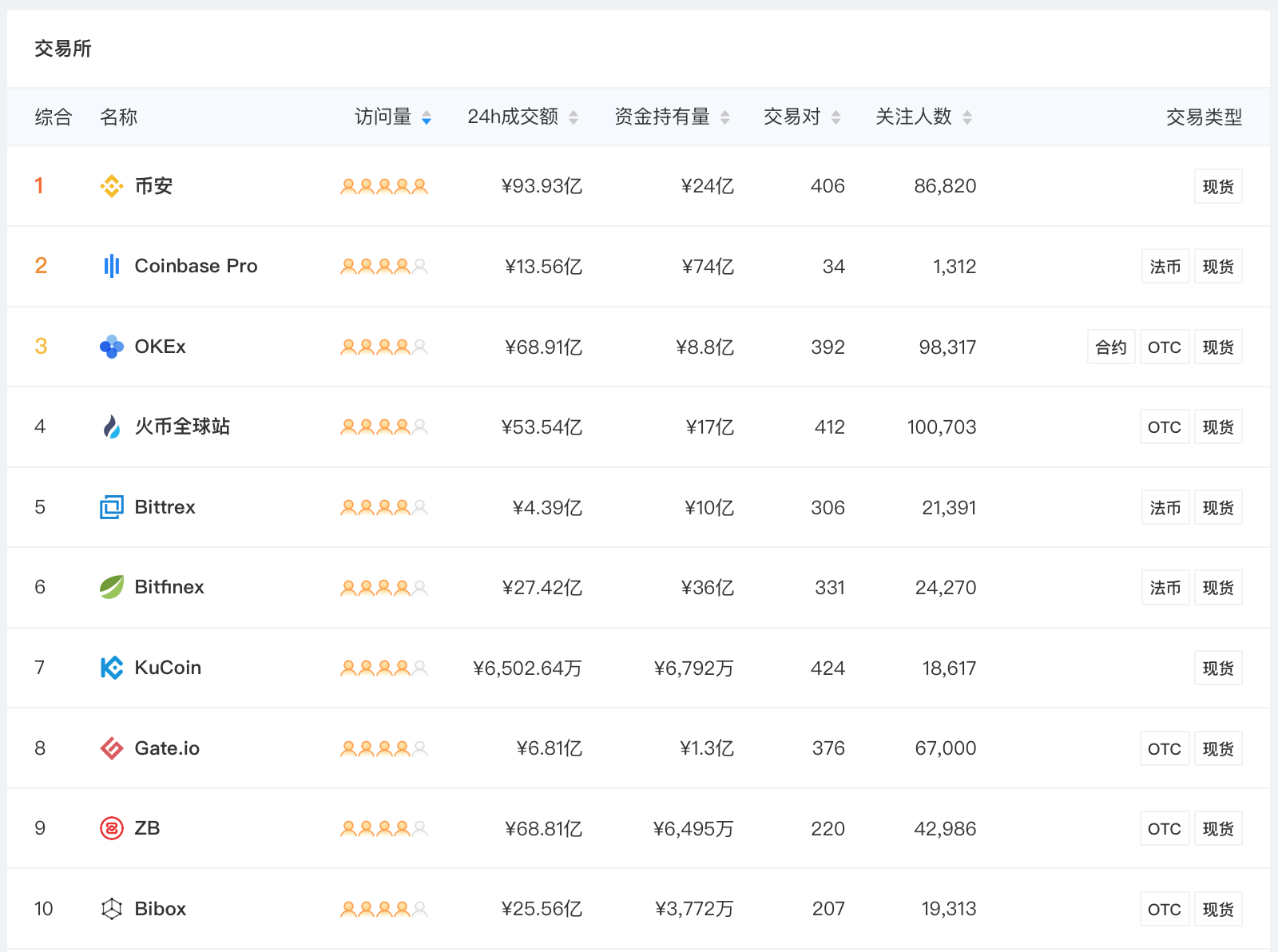
Task: Click the ¥93.93亿 volume cell
Action: tap(542, 186)
